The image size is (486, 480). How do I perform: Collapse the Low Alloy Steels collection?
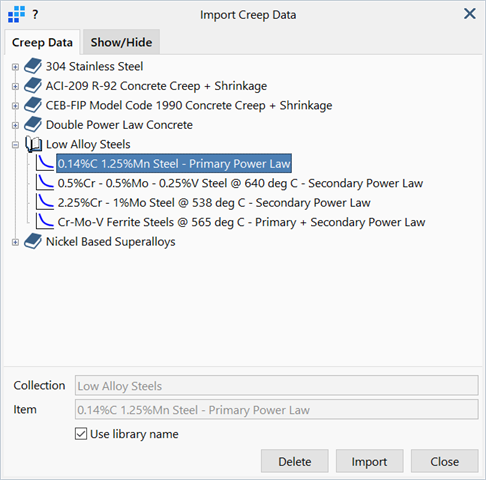[15, 145]
